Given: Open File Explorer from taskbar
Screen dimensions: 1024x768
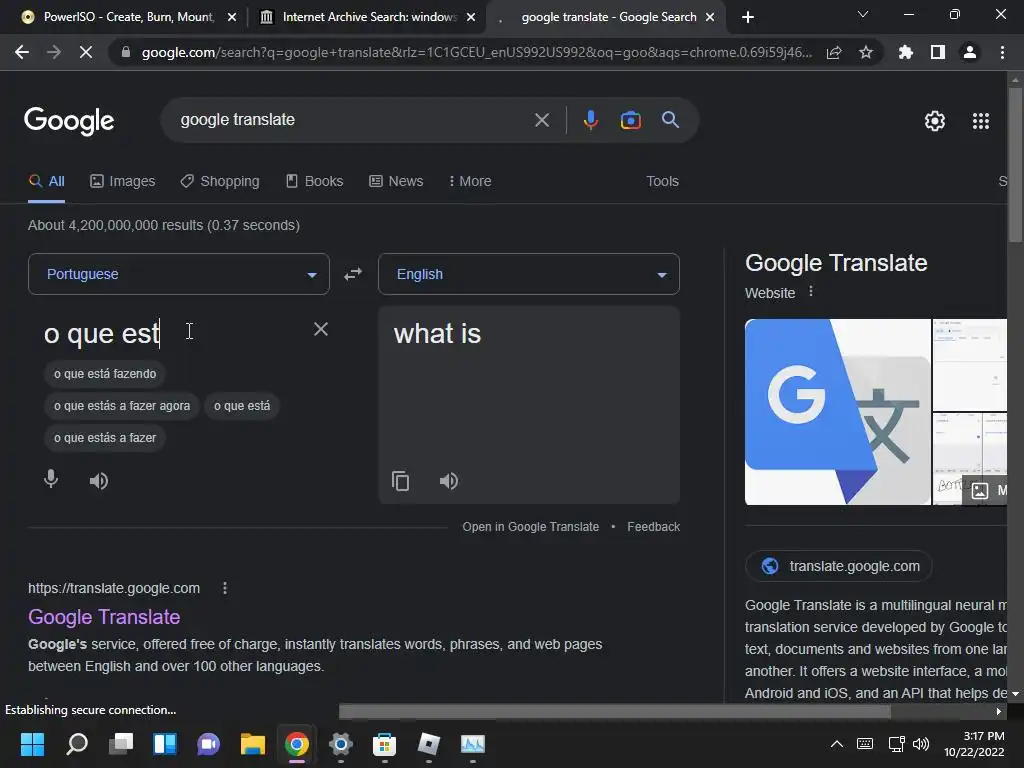Looking at the screenshot, I should coord(252,744).
